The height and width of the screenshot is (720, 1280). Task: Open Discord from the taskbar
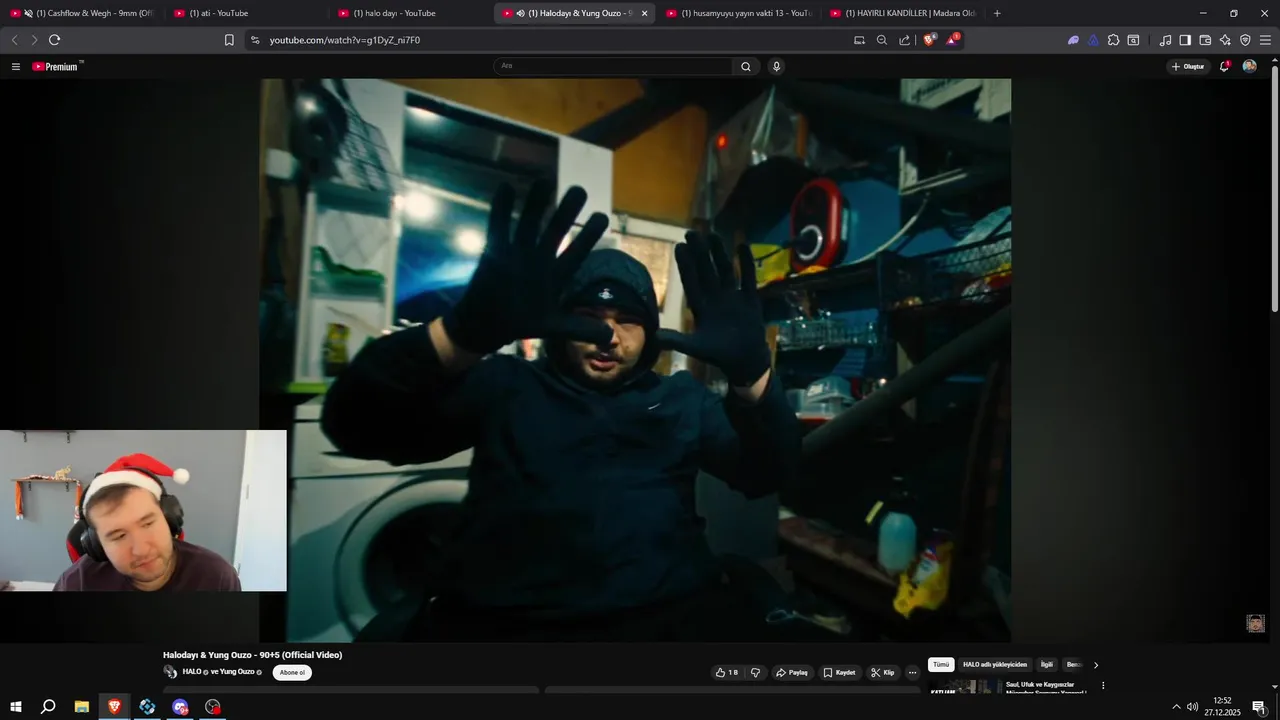(x=180, y=707)
